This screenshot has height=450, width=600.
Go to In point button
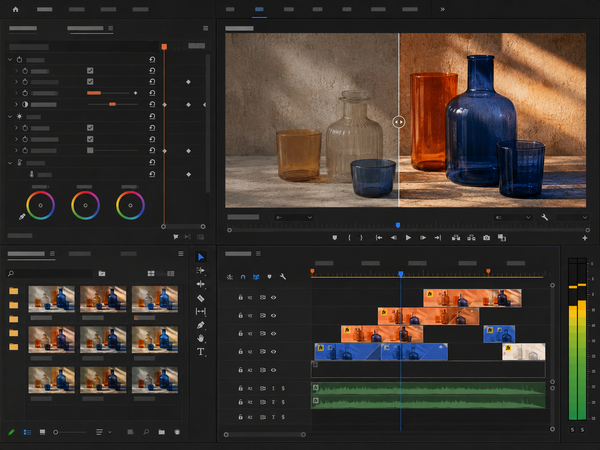tap(379, 238)
